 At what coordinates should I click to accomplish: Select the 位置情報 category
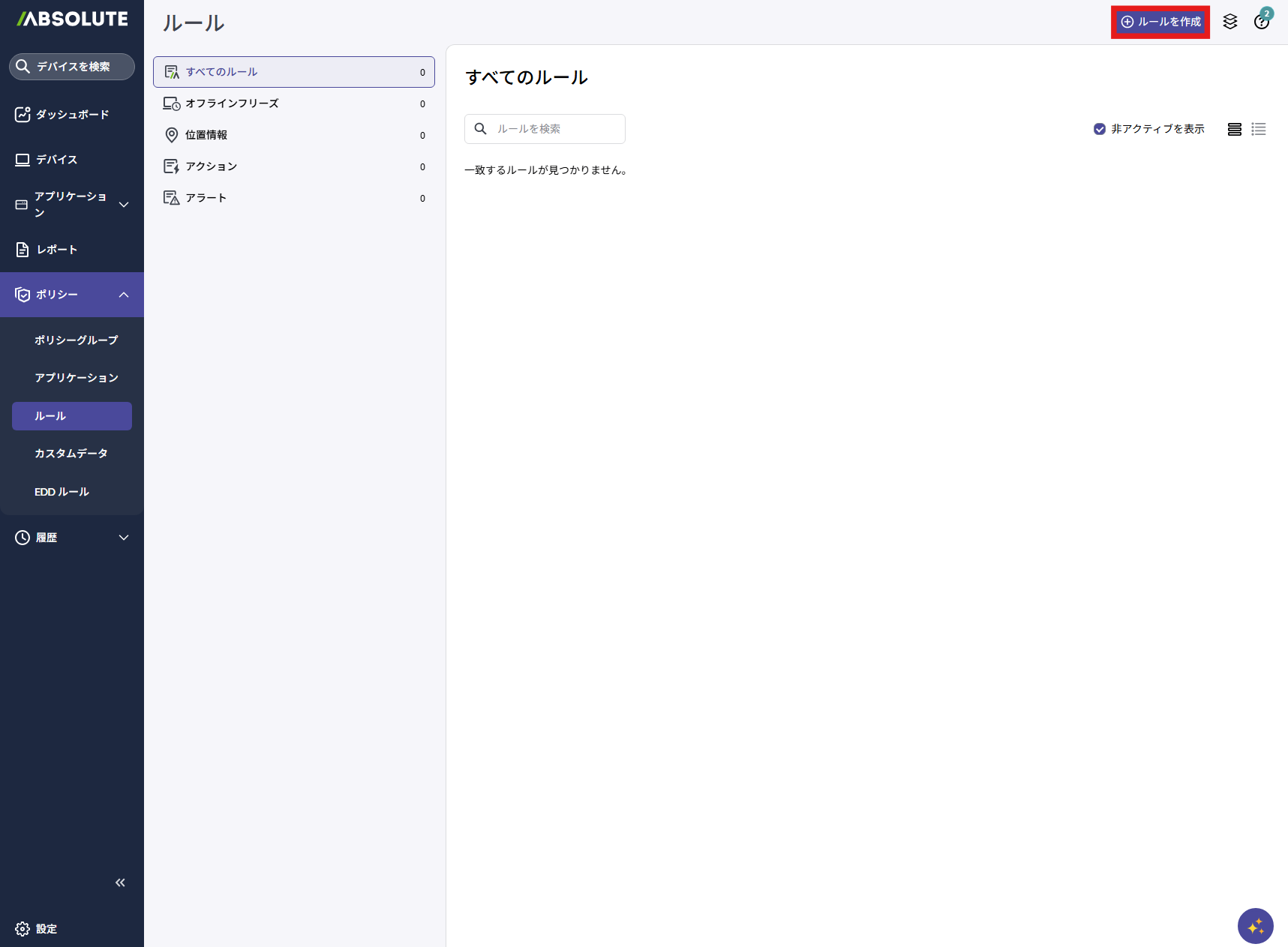[x=294, y=135]
